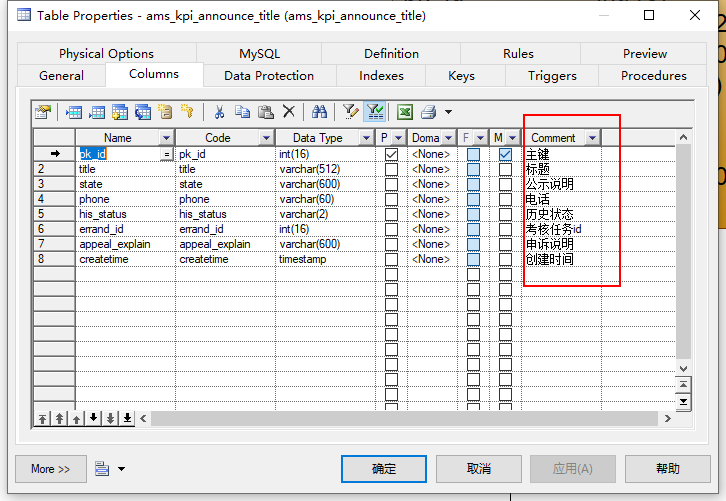Click the move row down arrow

pos(94,419)
